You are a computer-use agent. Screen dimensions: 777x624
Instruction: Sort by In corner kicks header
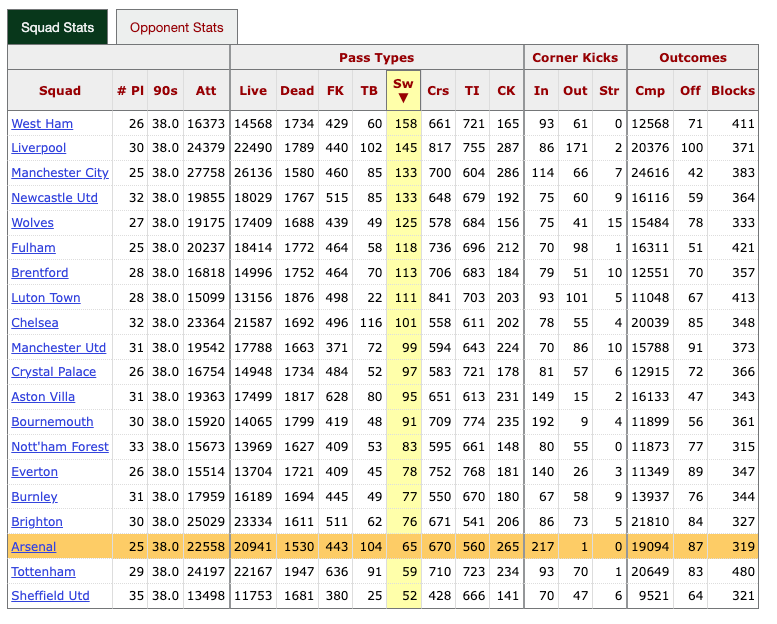coord(541,91)
